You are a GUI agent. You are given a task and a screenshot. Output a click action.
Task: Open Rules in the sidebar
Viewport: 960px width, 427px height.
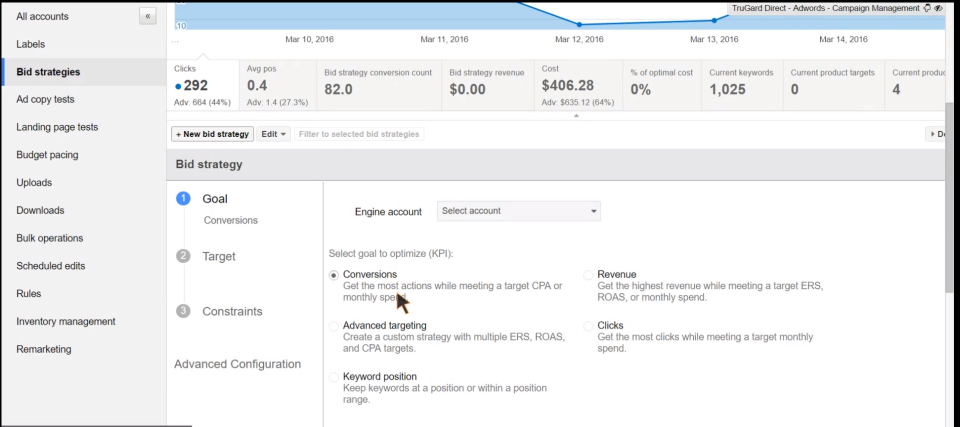[29, 293]
